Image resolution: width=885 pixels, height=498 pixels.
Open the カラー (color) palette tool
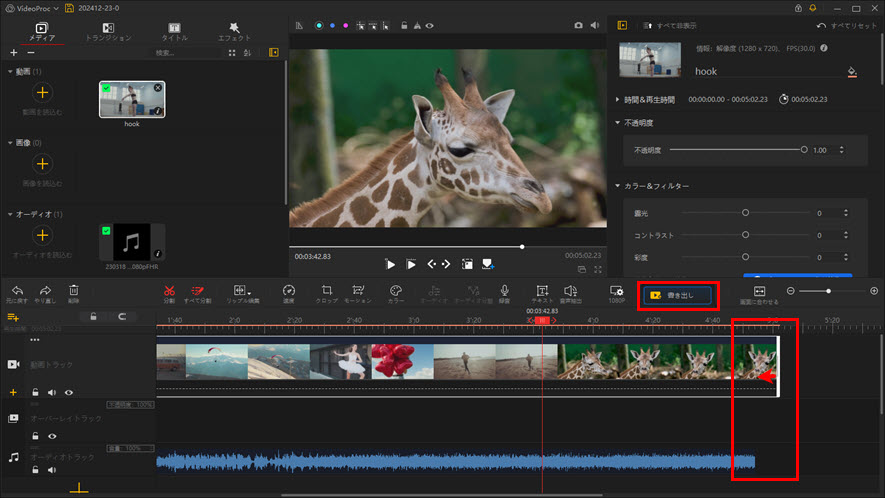pyautogui.click(x=396, y=290)
